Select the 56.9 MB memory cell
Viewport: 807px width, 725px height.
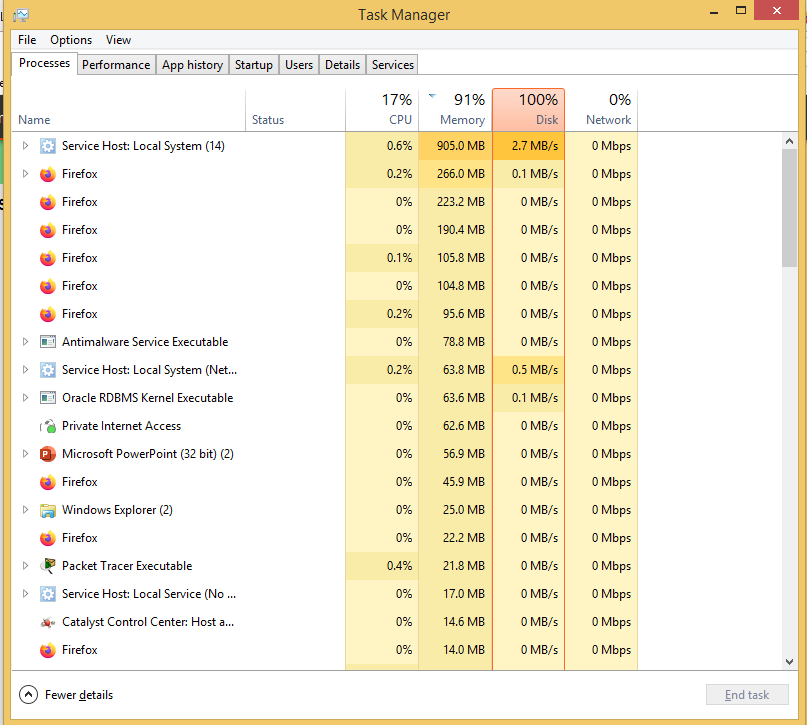(x=455, y=454)
